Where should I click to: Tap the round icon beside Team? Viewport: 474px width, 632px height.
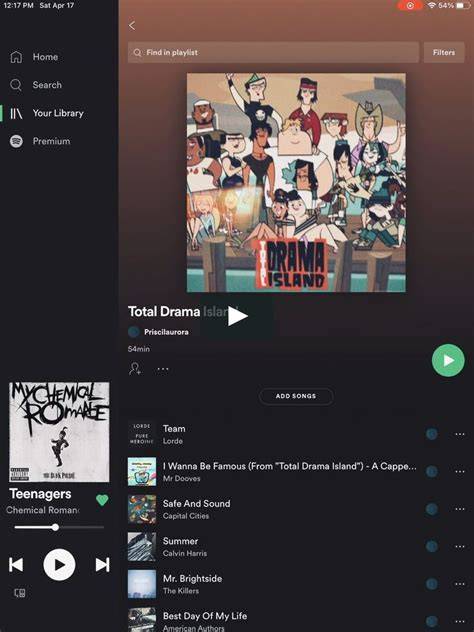pyautogui.click(x=432, y=434)
